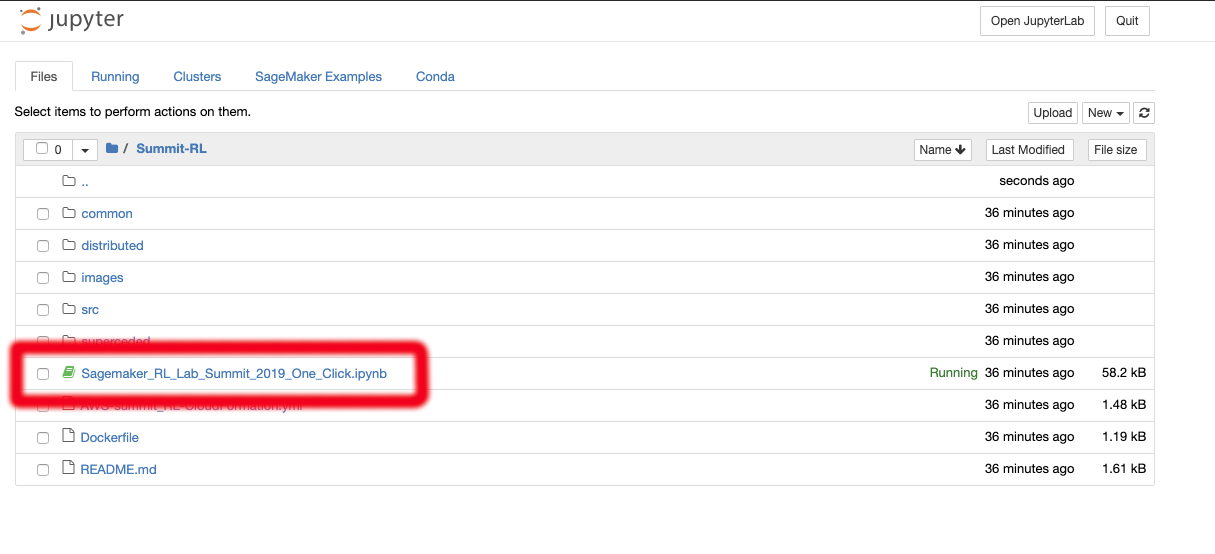Open the selection dropdown arrow beside the item count
This screenshot has height=554, width=1215.
pyautogui.click(x=84, y=150)
